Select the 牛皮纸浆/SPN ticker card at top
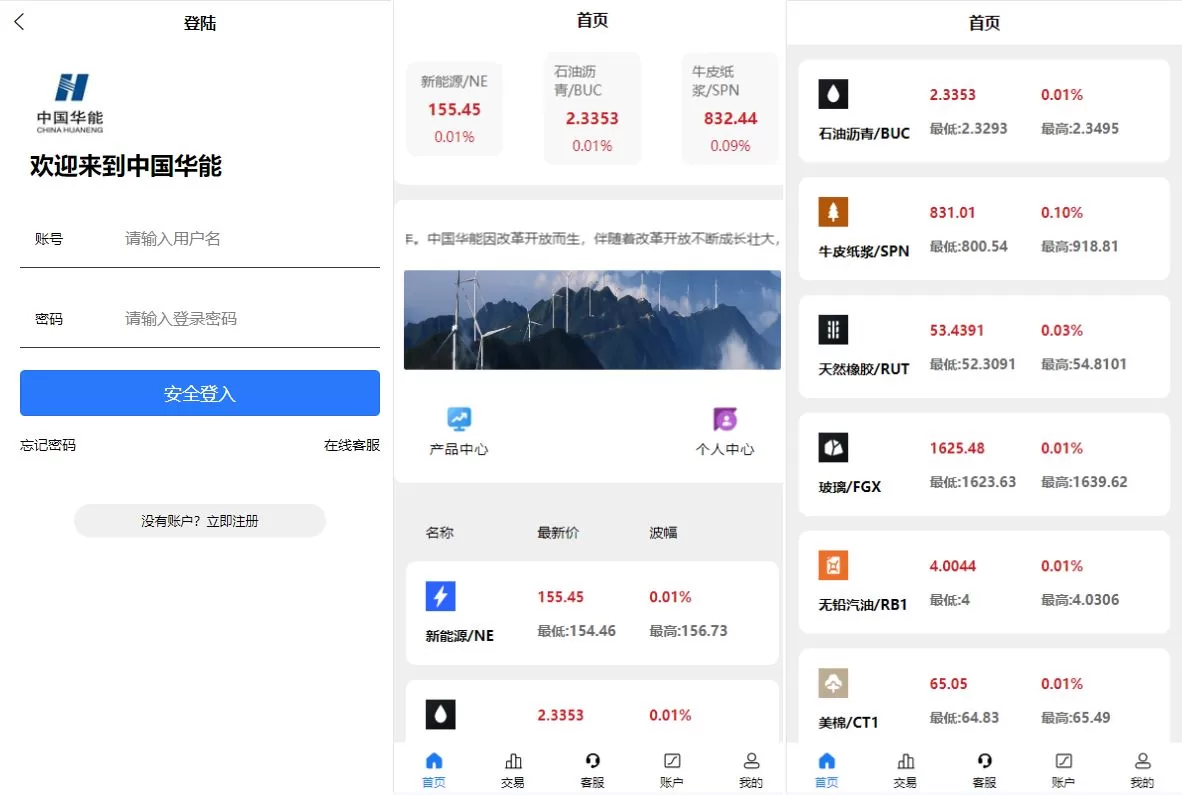 (730, 109)
